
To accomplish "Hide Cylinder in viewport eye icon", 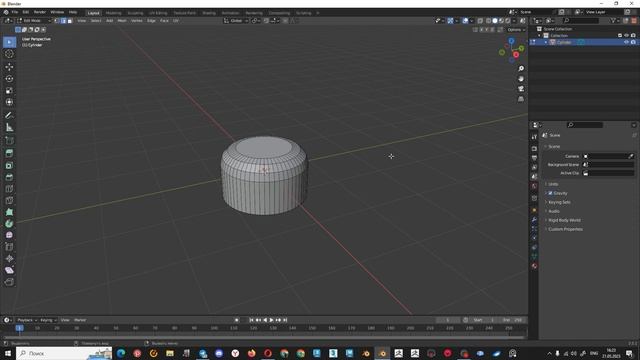I will point(626,42).
